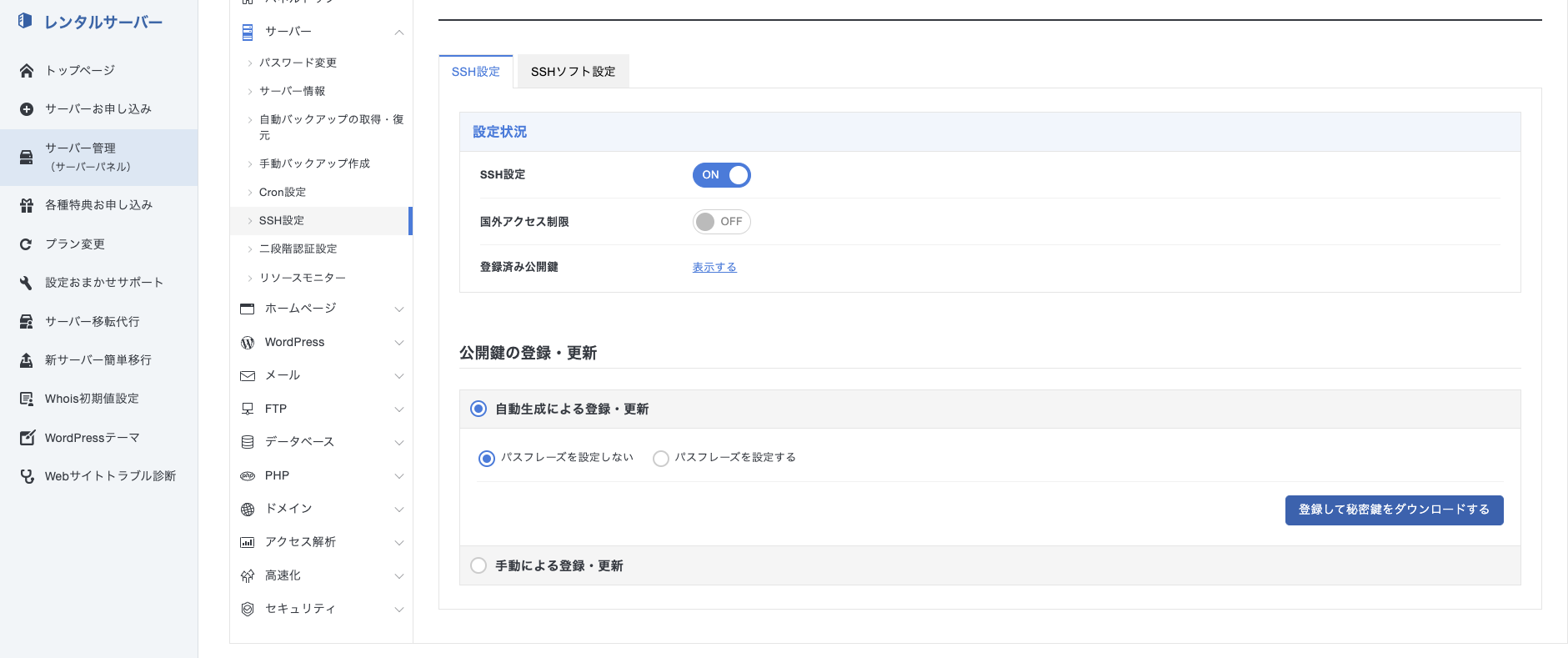
Task: Click the plus icon beside サーバーお申し込み
Action: tap(27, 109)
